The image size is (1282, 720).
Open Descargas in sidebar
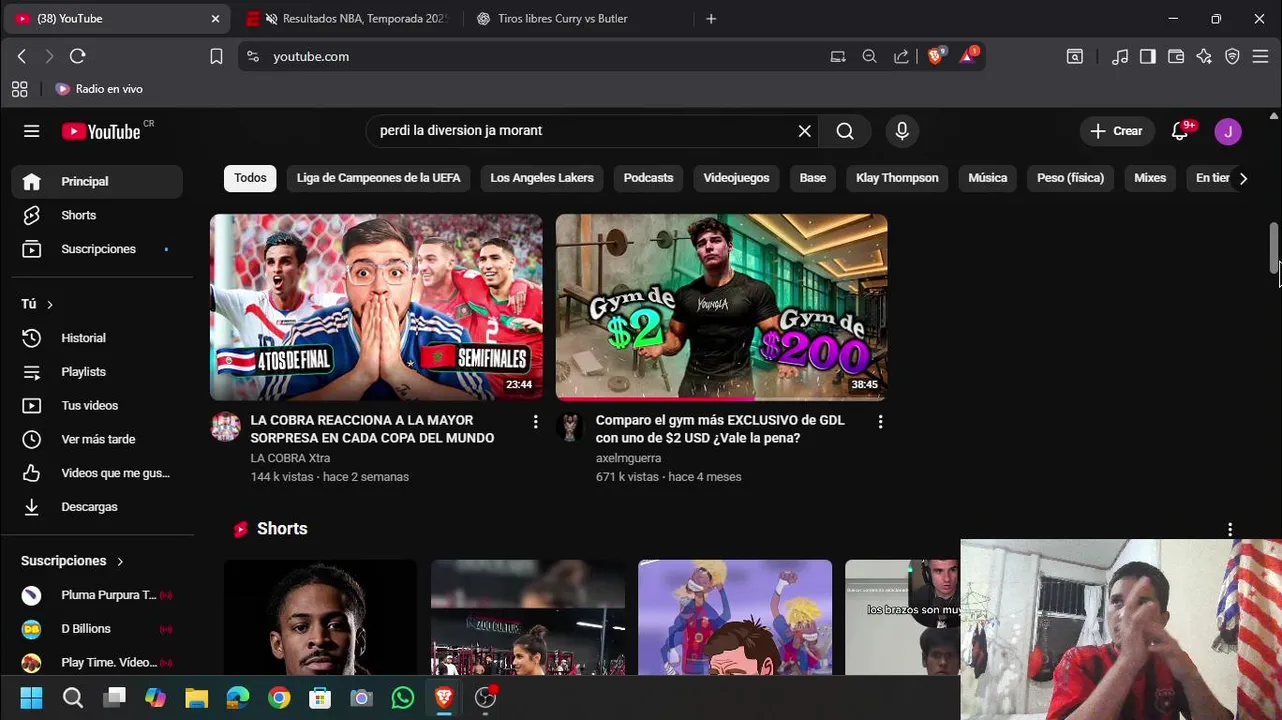97,507
